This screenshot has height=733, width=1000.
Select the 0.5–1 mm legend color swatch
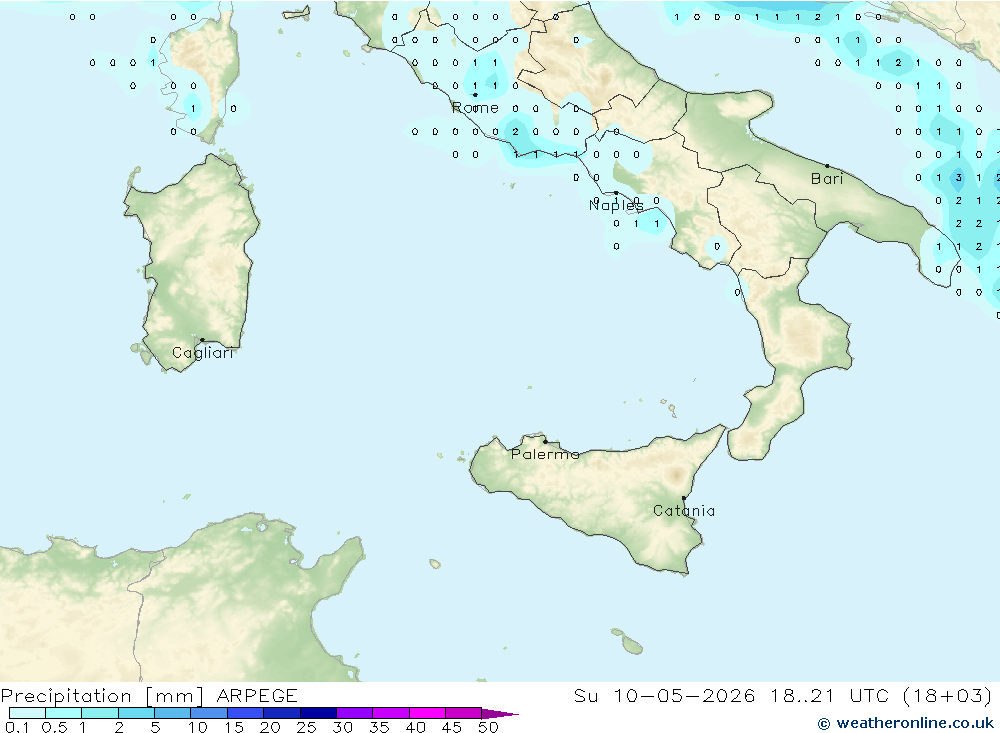(64, 713)
